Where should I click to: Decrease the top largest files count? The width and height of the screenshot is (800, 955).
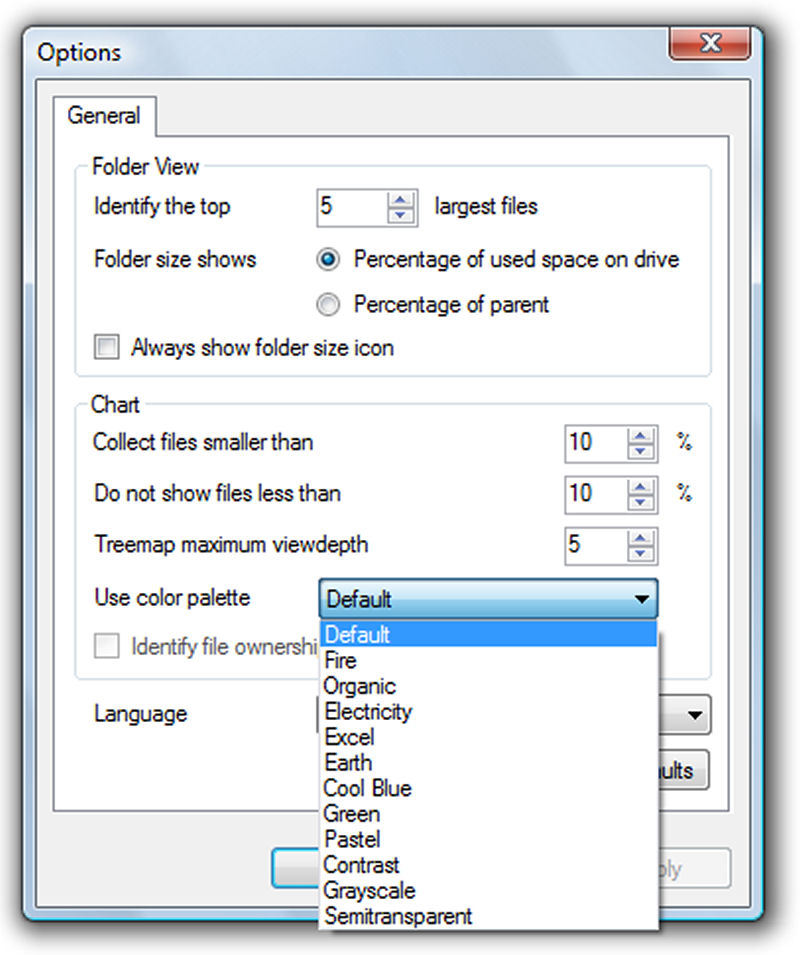(401, 216)
